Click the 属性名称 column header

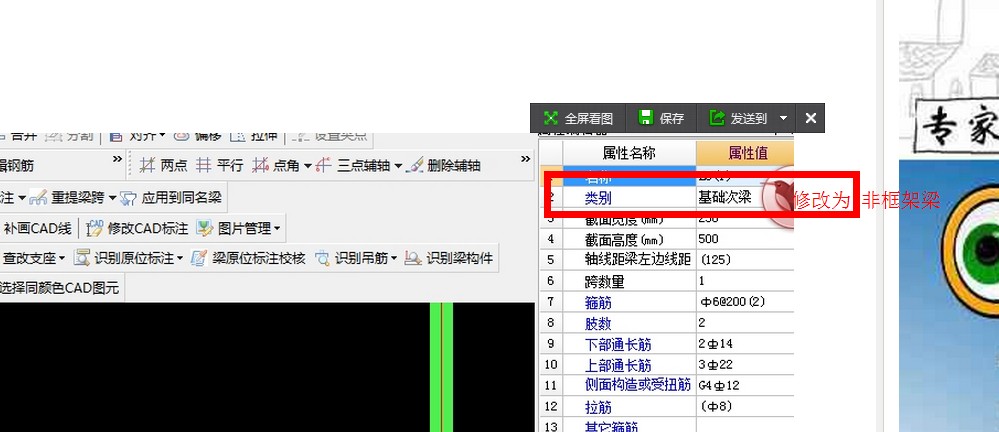click(629, 153)
